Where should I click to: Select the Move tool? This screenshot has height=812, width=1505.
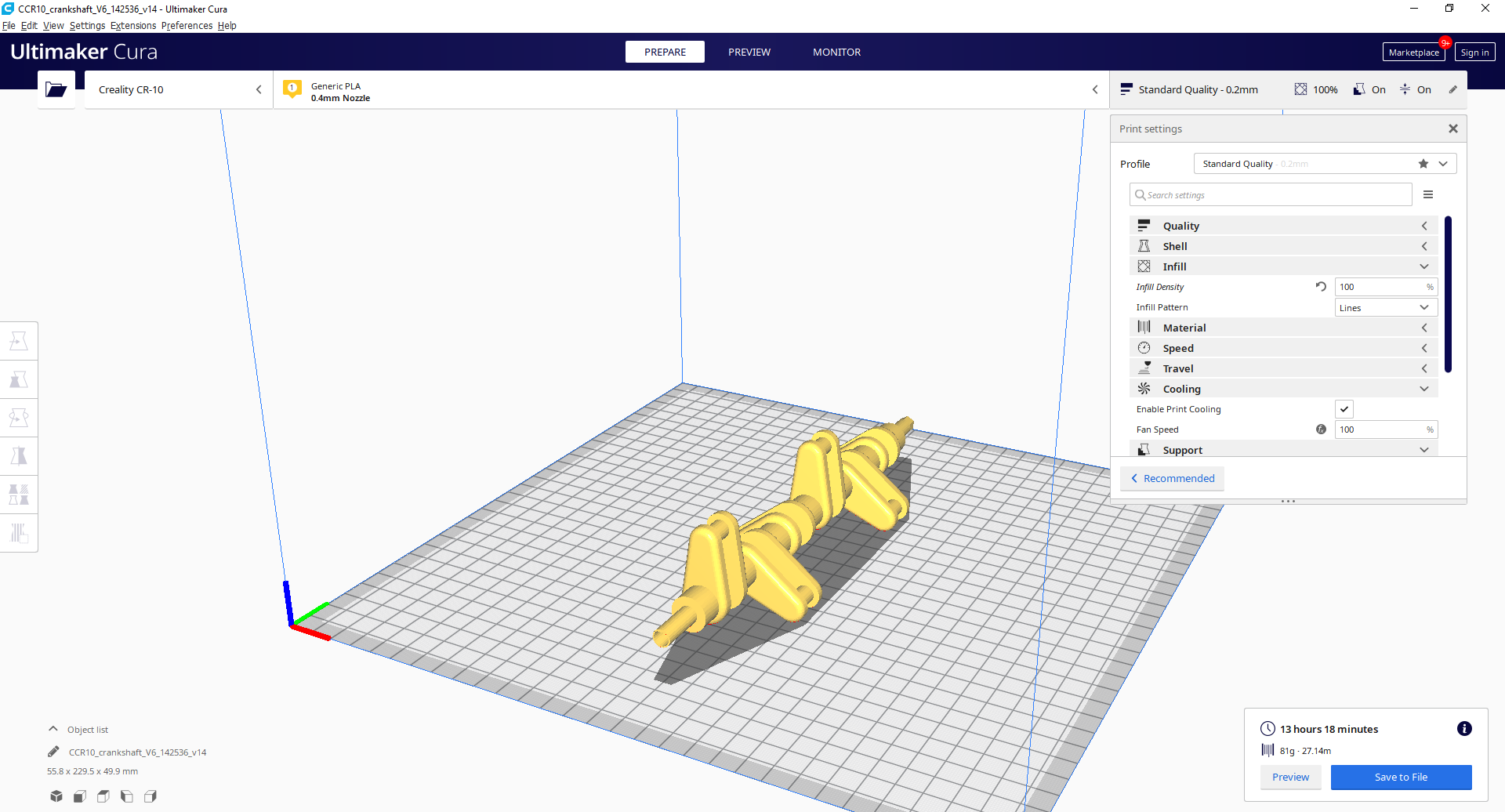(x=19, y=340)
